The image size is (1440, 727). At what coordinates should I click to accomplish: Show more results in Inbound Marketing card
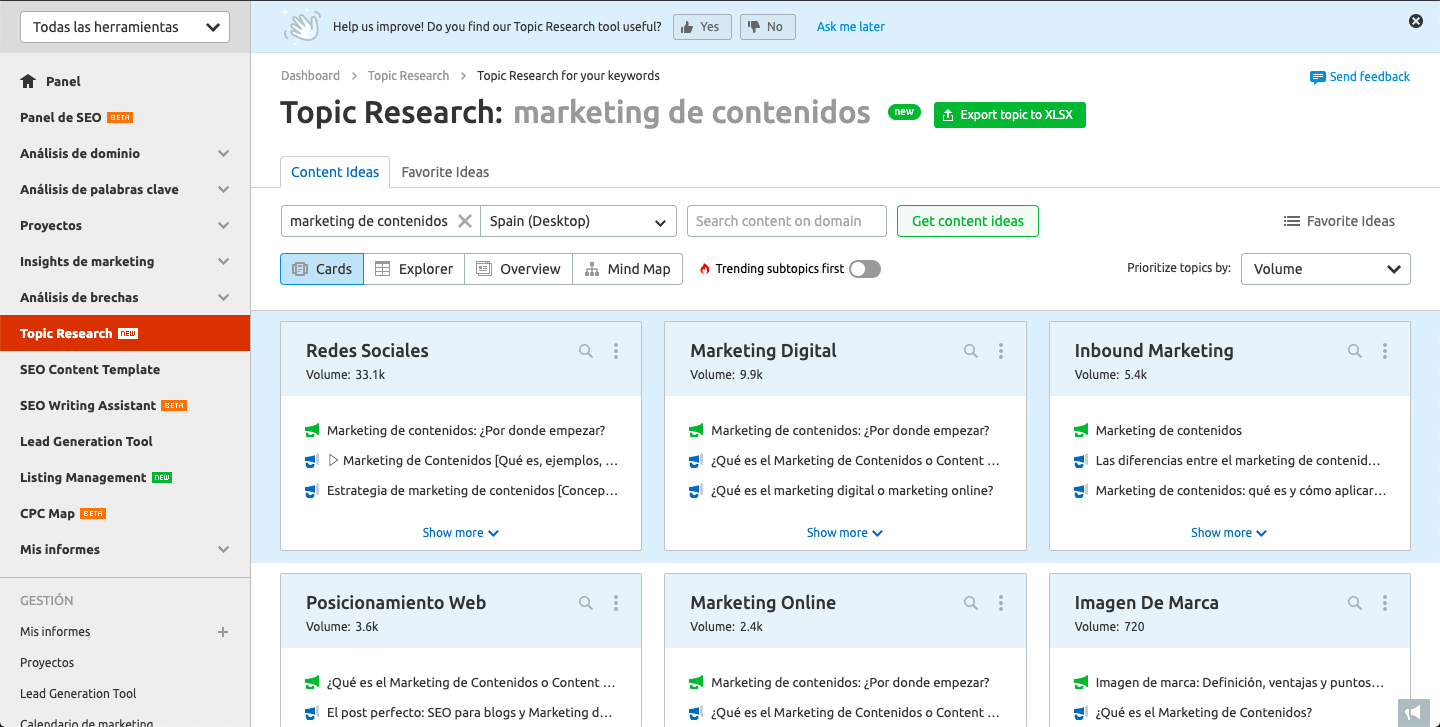tap(1229, 533)
